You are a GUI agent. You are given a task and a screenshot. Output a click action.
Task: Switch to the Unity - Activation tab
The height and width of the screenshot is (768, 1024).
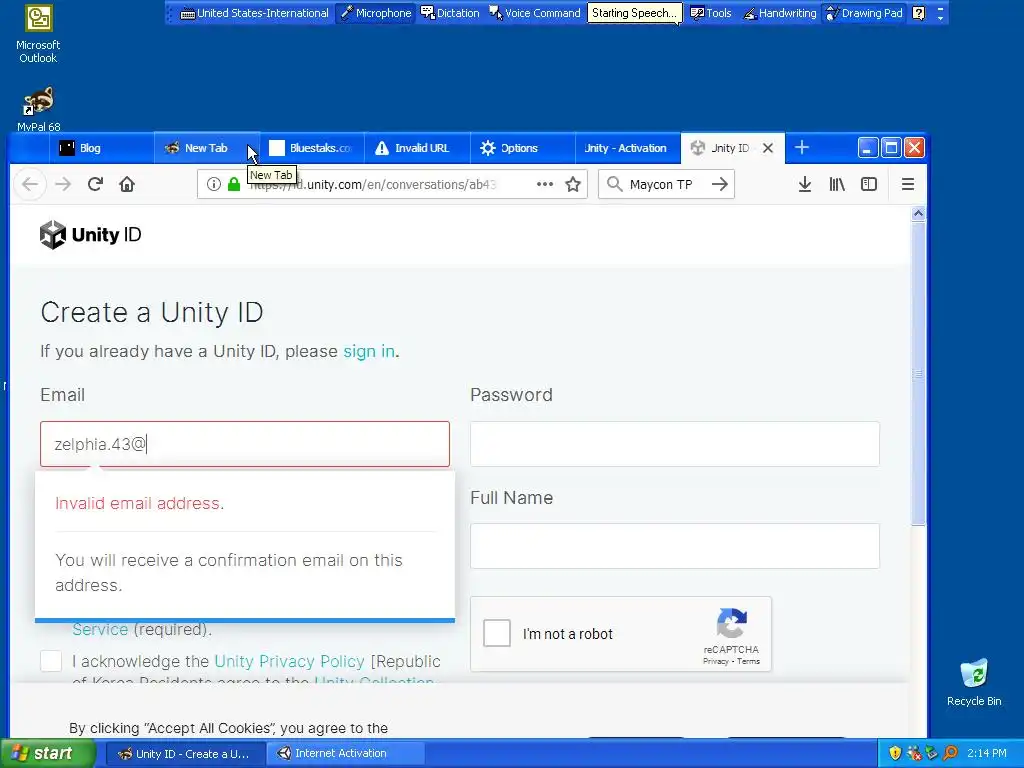click(x=627, y=148)
